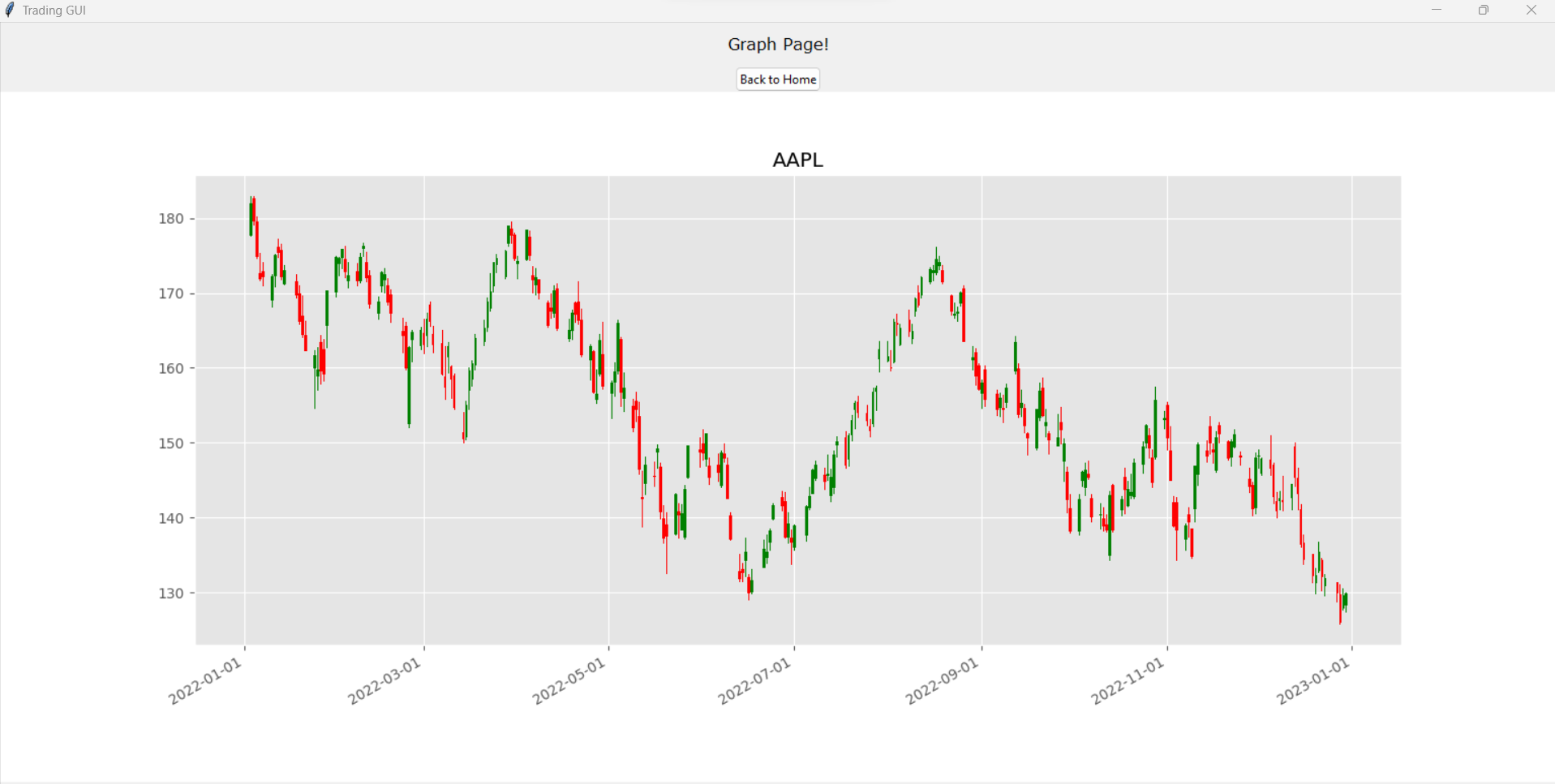Select the 2022-05-01 x-axis date label
Image resolution: width=1555 pixels, height=784 pixels.
pos(569,681)
